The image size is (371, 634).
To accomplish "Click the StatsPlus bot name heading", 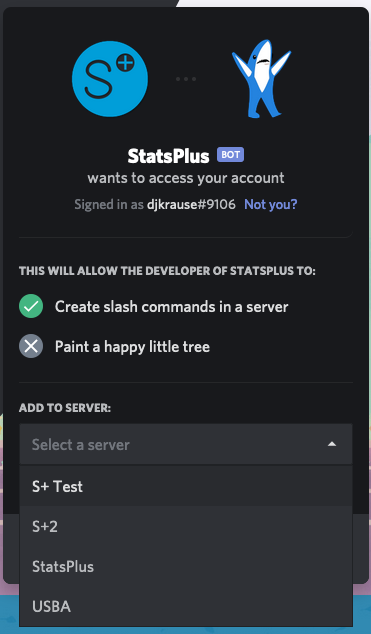I will (x=169, y=156).
